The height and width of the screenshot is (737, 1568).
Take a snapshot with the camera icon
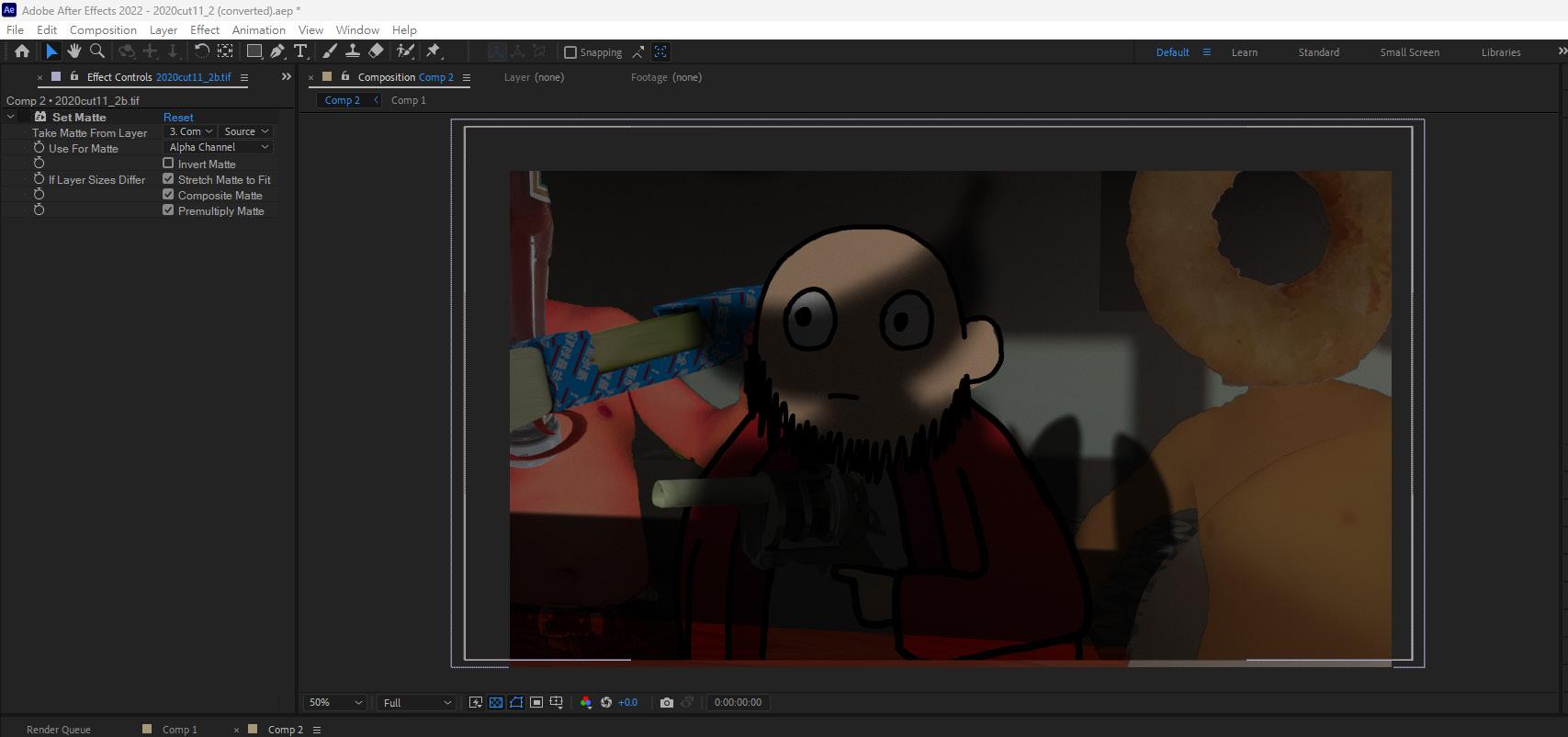tap(667, 702)
